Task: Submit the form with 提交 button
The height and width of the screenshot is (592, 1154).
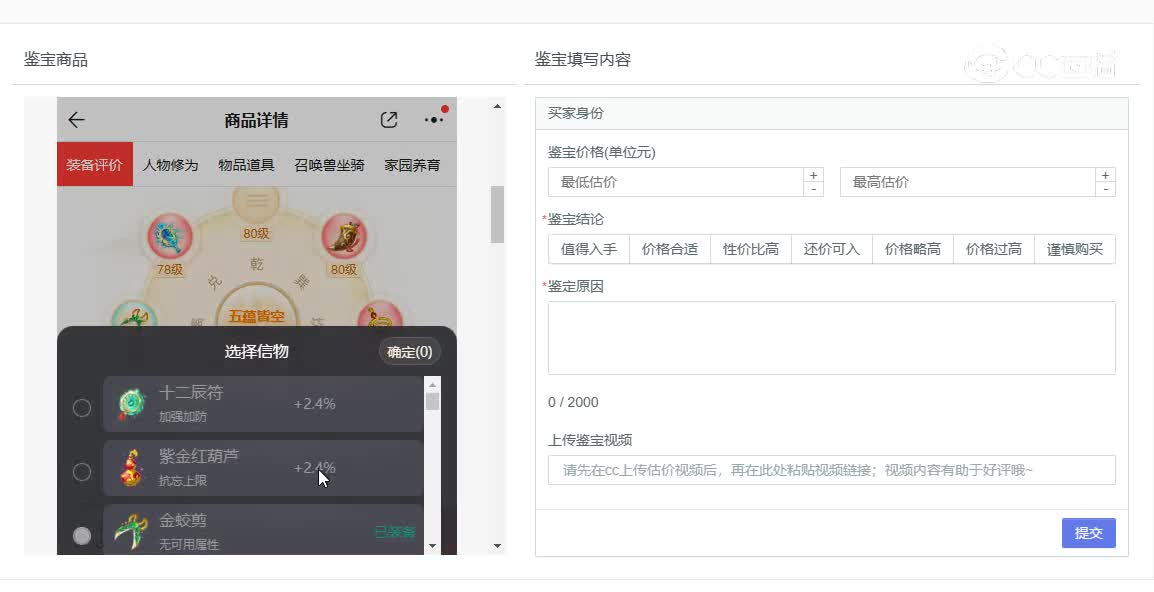Action: pyautogui.click(x=1088, y=533)
